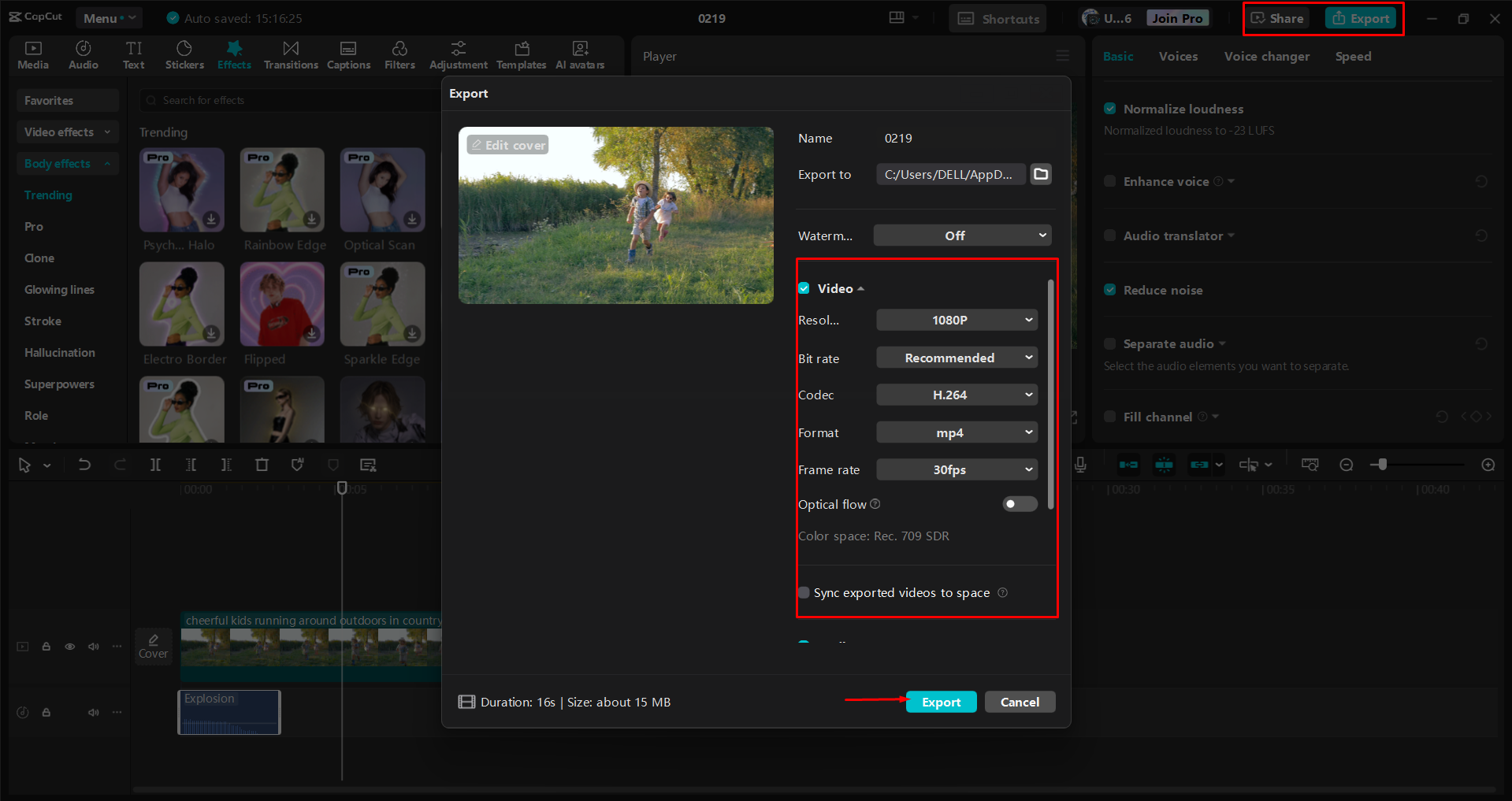Click the microphone record voiceover icon
The height and width of the screenshot is (801, 1512).
tap(1080, 465)
